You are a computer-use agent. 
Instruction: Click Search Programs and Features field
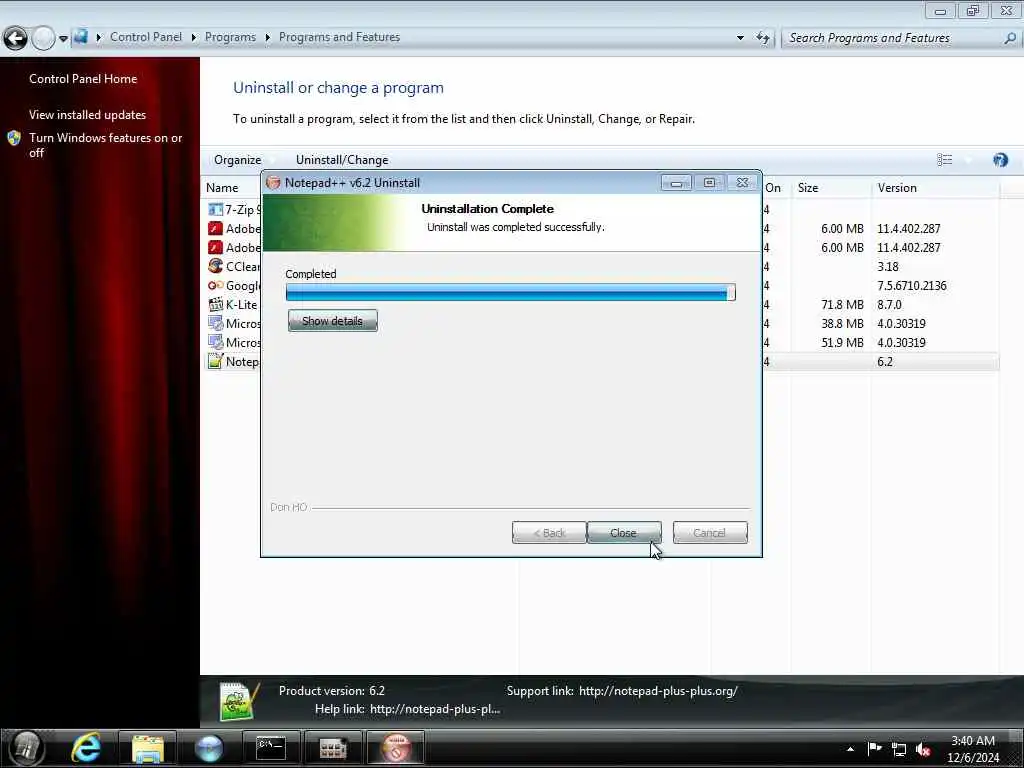click(x=893, y=38)
